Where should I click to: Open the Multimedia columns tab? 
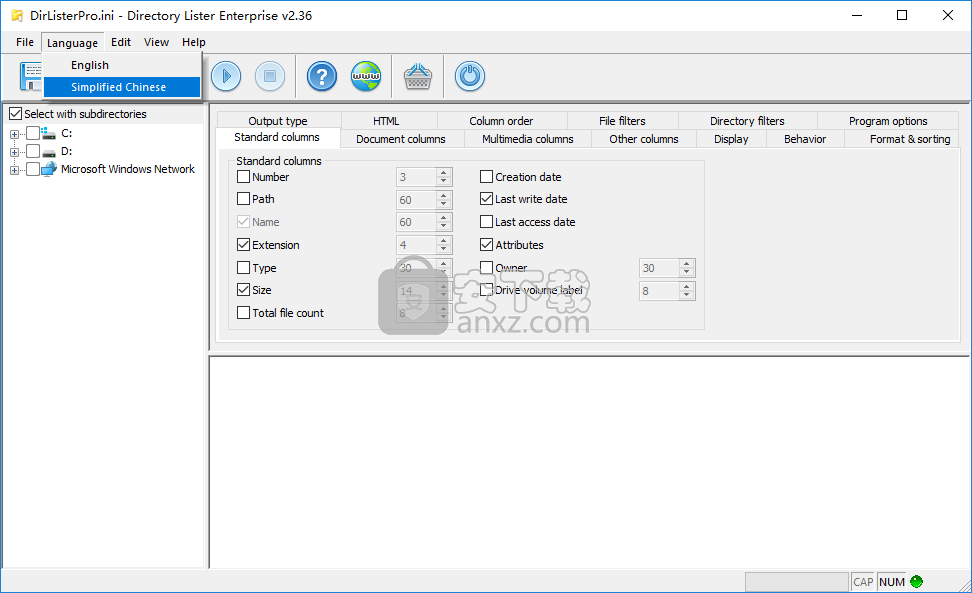pos(527,139)
